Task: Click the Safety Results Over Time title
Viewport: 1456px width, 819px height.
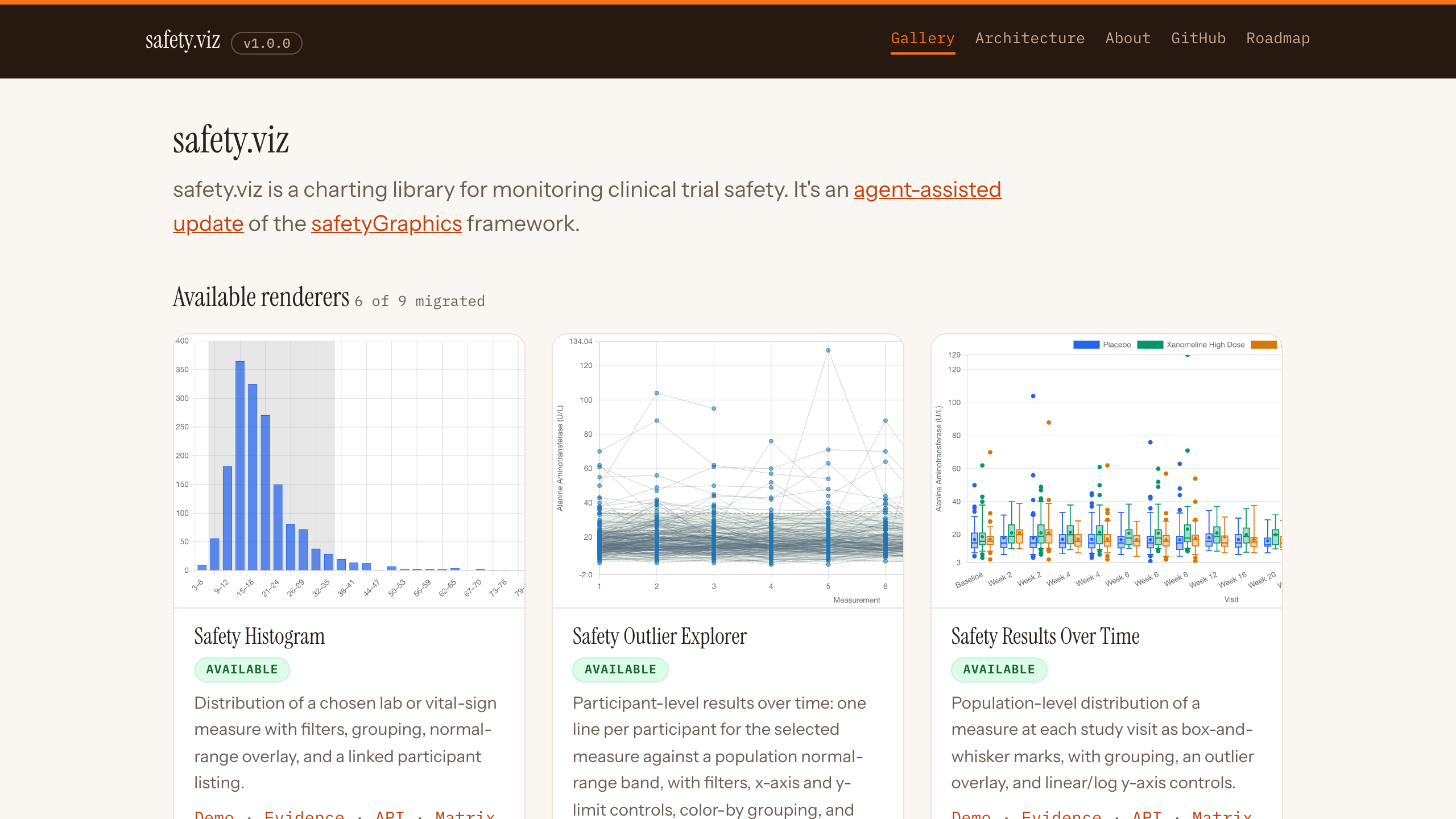Action: pyautogui.click(x=1045, y=636)
